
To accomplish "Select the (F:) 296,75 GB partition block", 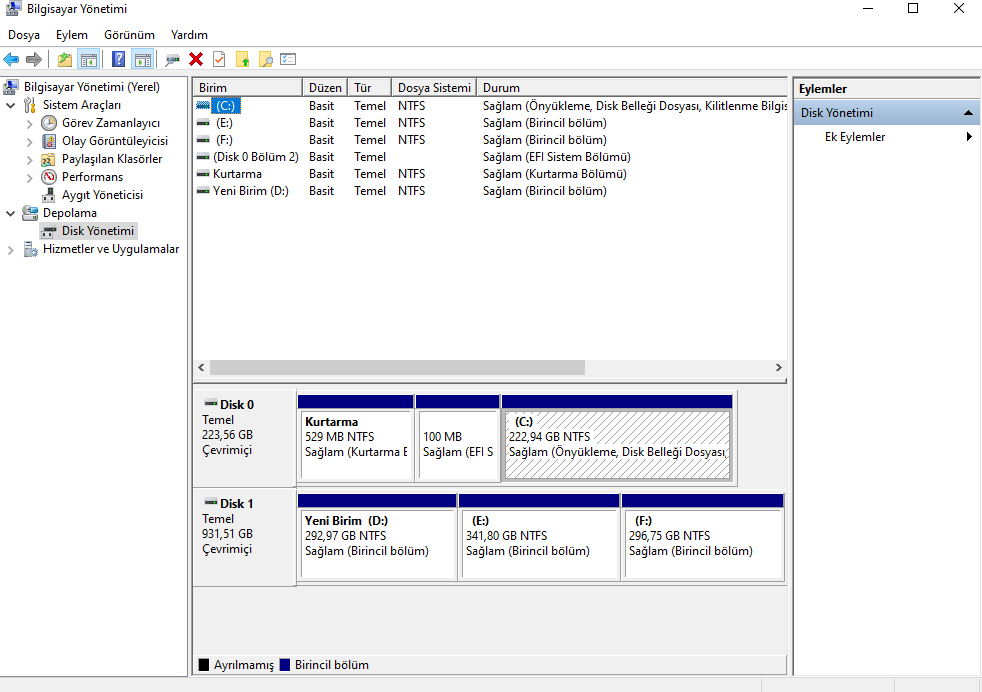I will pos(703,537).
